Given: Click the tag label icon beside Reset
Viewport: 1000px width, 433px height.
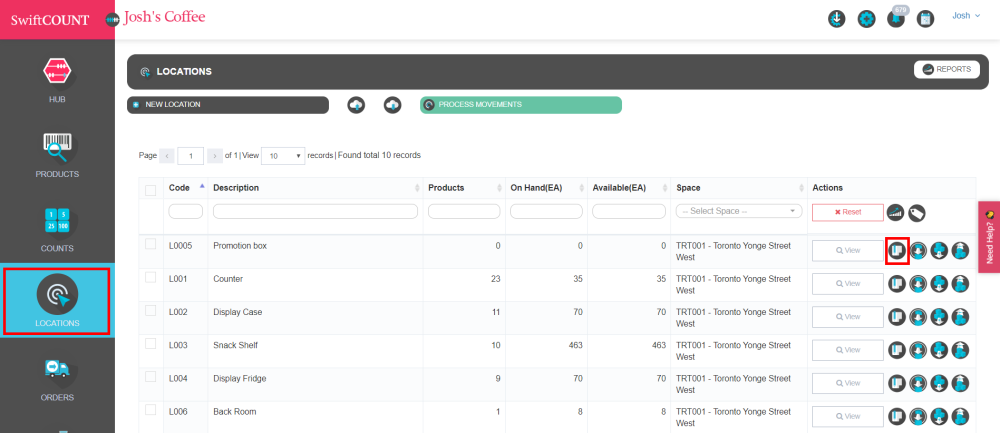Looking at the screenshot, I should [917, 213].
